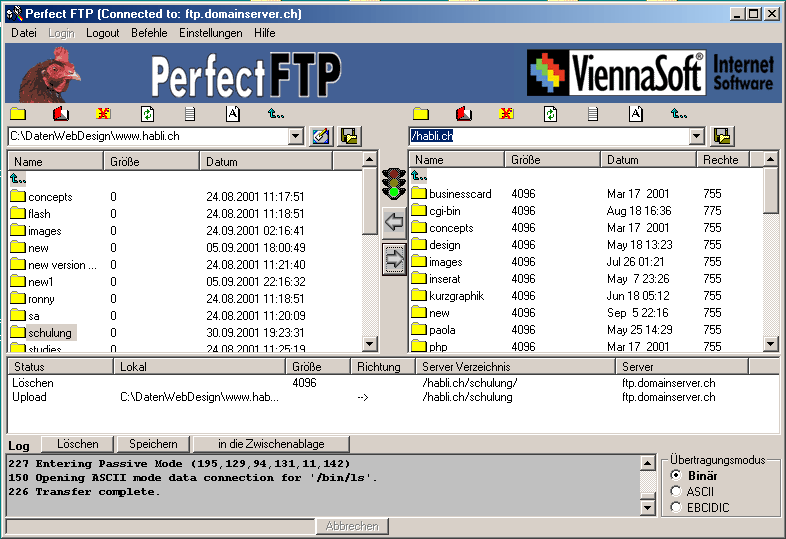Click the new folder icon in local toolbar
The image size is (786, 539).
18,114
